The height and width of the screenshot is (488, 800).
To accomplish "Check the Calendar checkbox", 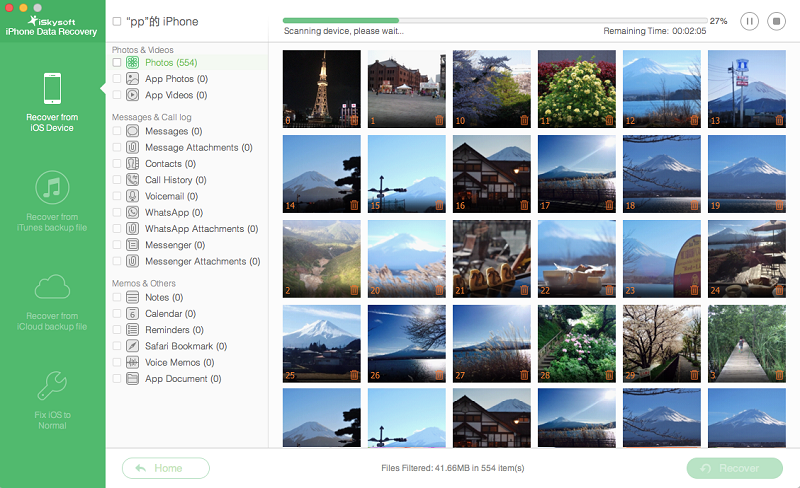I will pos(117,313).
